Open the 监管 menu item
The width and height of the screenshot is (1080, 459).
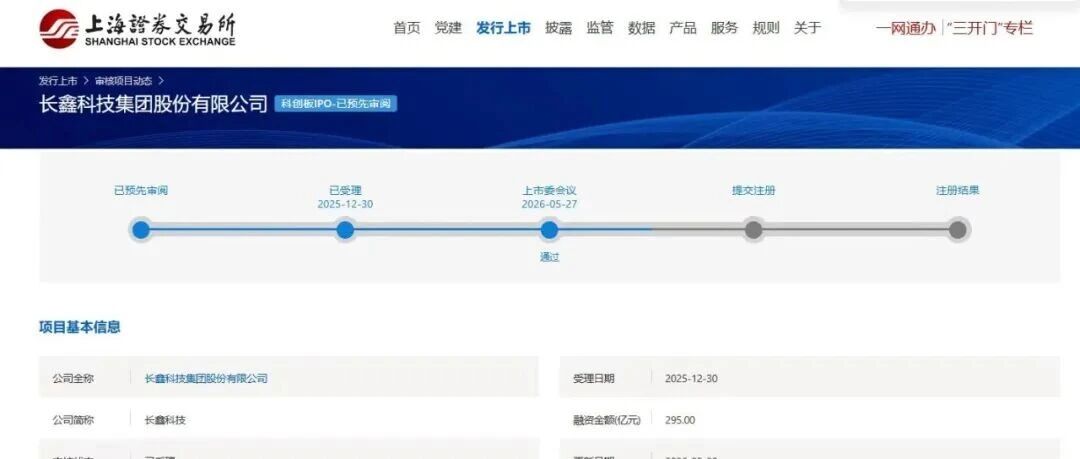[x=600, y=28]
